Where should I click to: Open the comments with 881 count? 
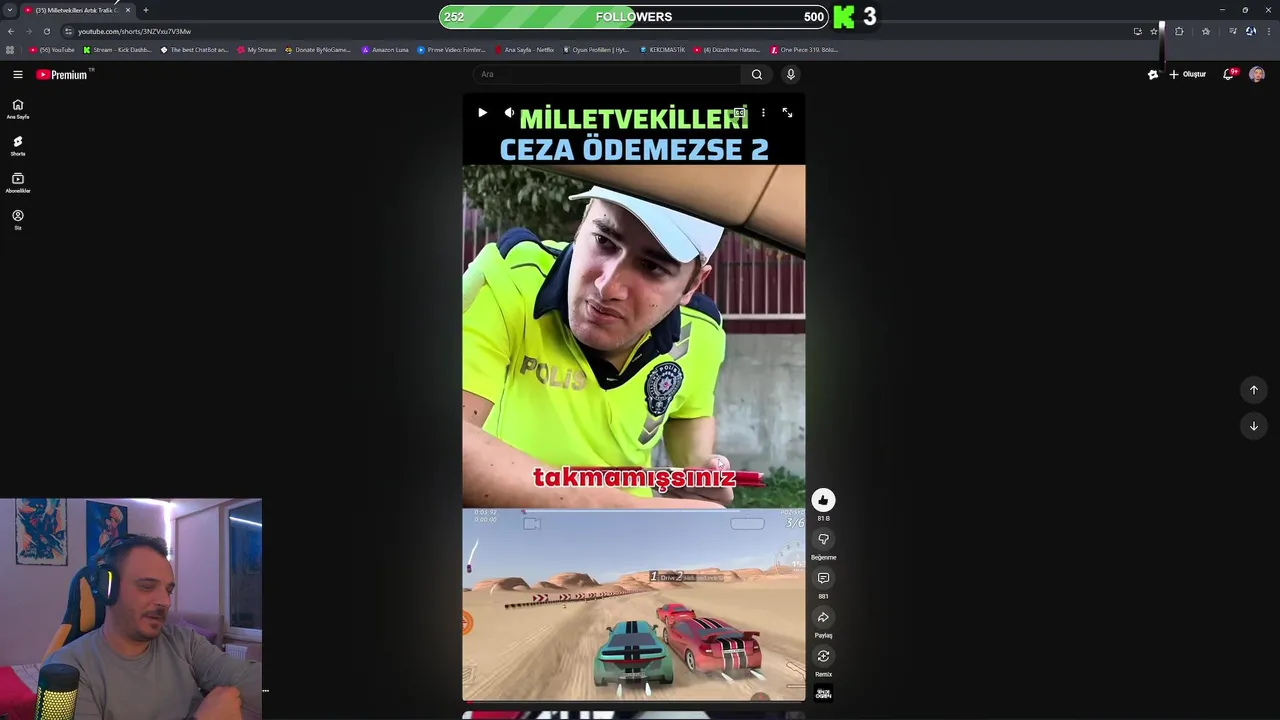(x=823, y=578)
